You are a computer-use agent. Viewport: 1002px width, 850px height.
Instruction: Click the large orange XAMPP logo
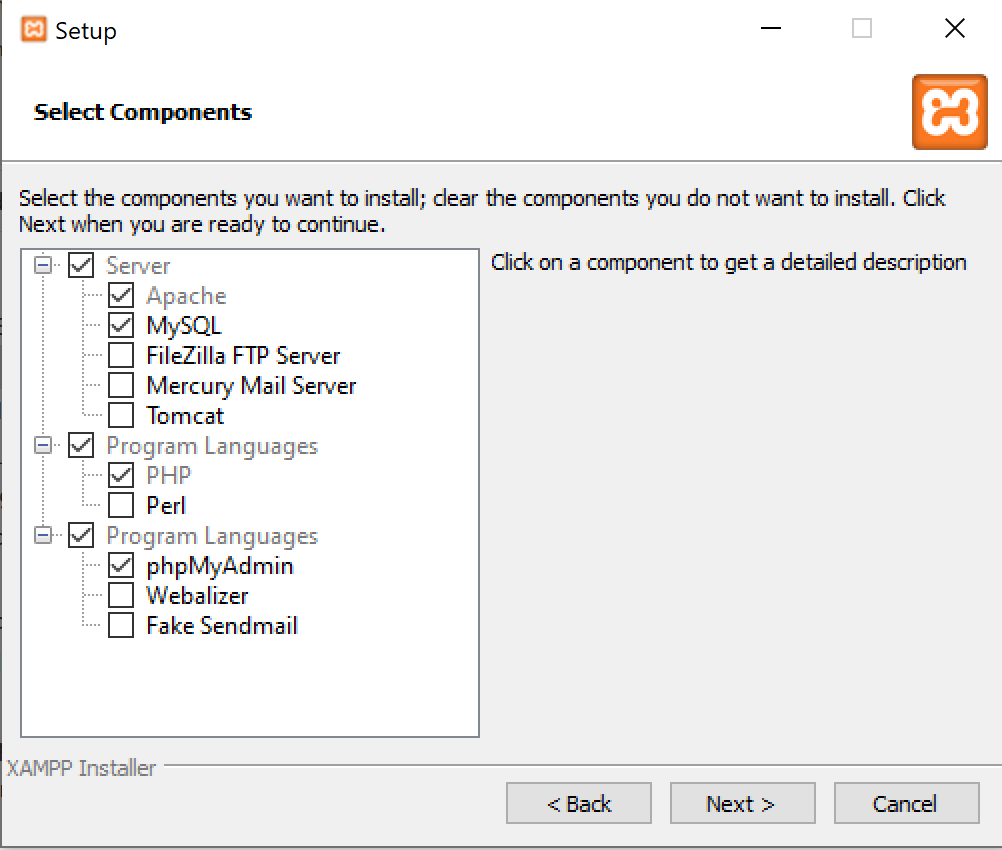(x=949, y=112)
